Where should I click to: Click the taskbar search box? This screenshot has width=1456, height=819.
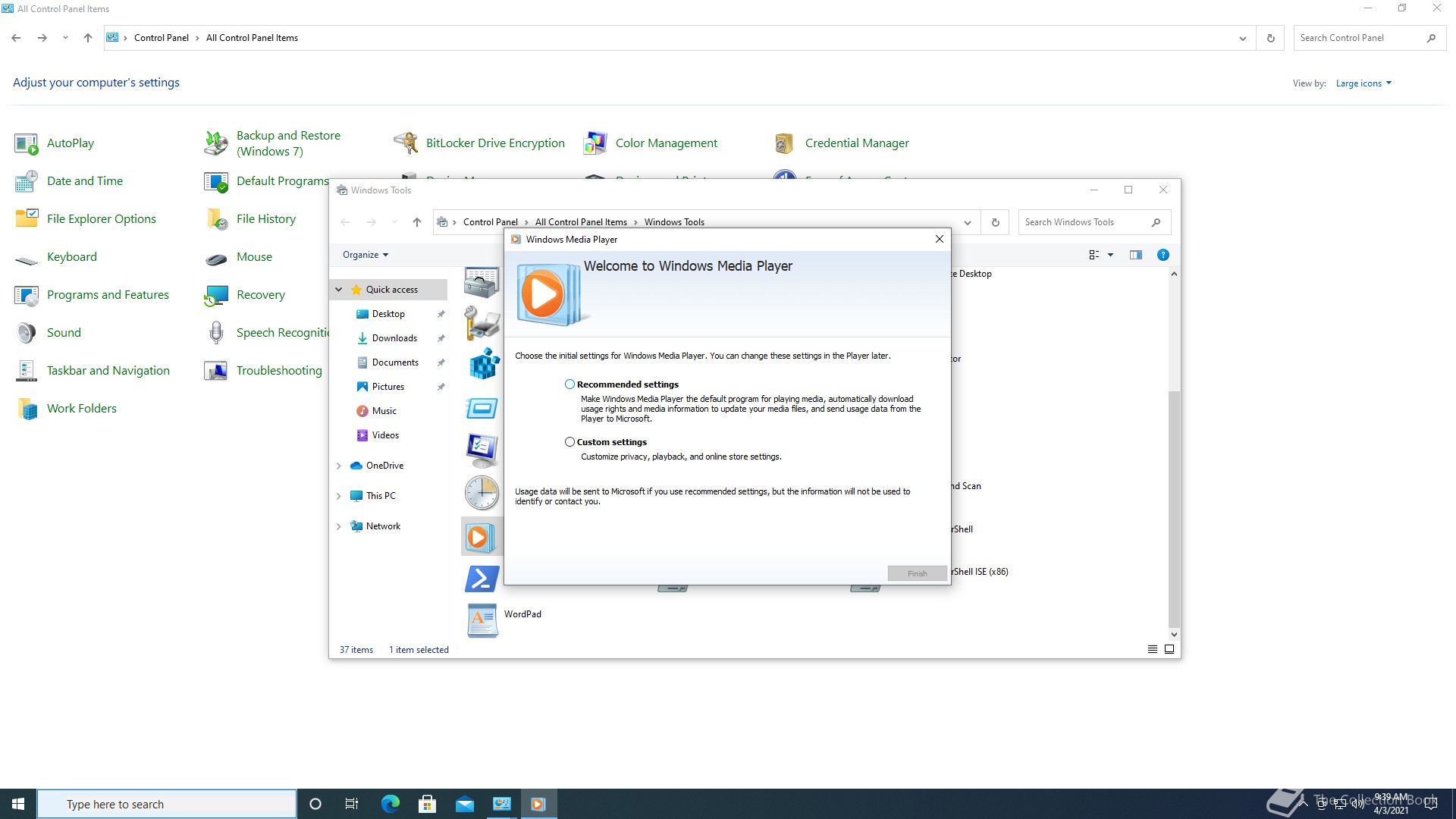click(x=167, y=804)
